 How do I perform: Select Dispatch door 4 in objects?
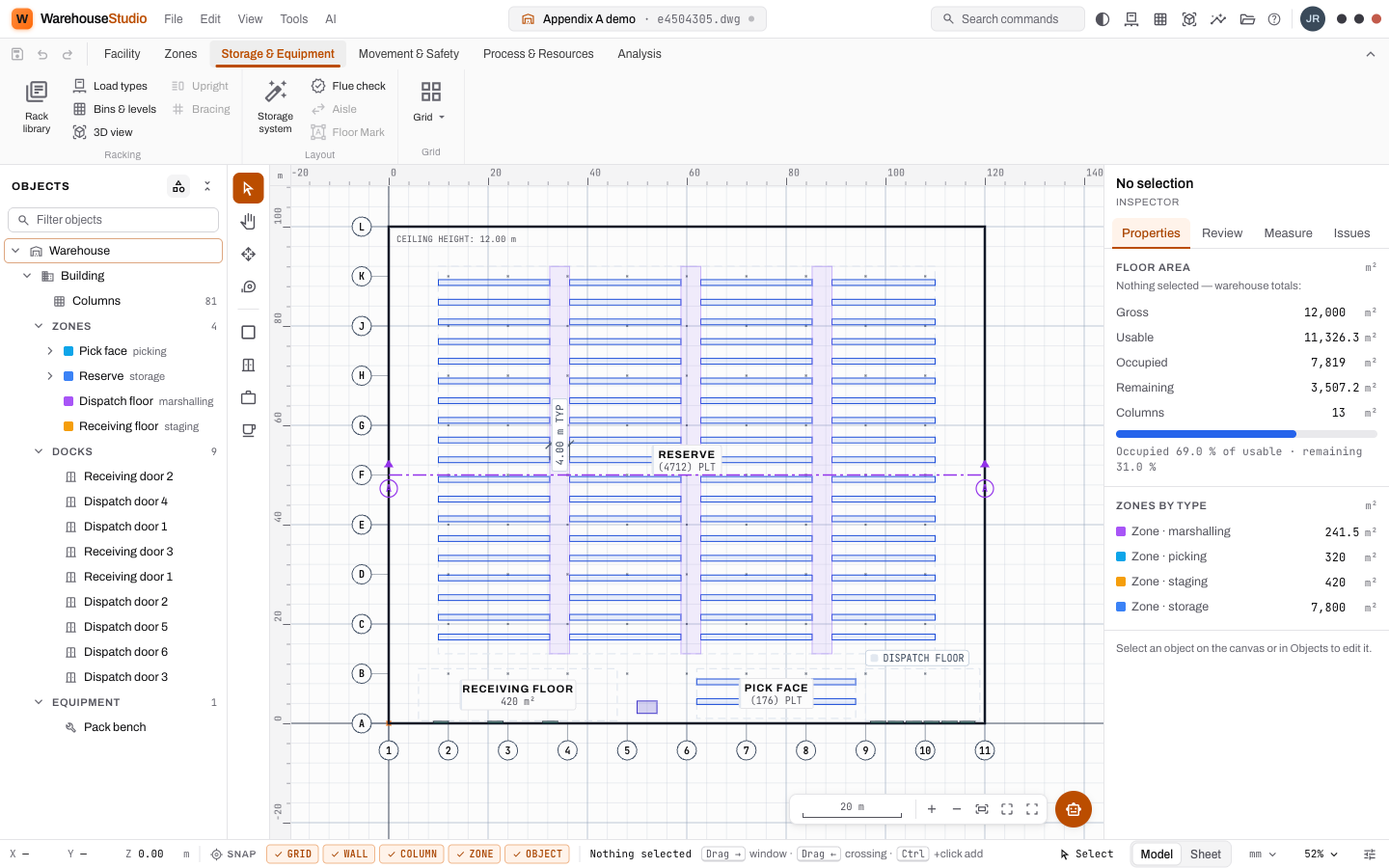125,502
